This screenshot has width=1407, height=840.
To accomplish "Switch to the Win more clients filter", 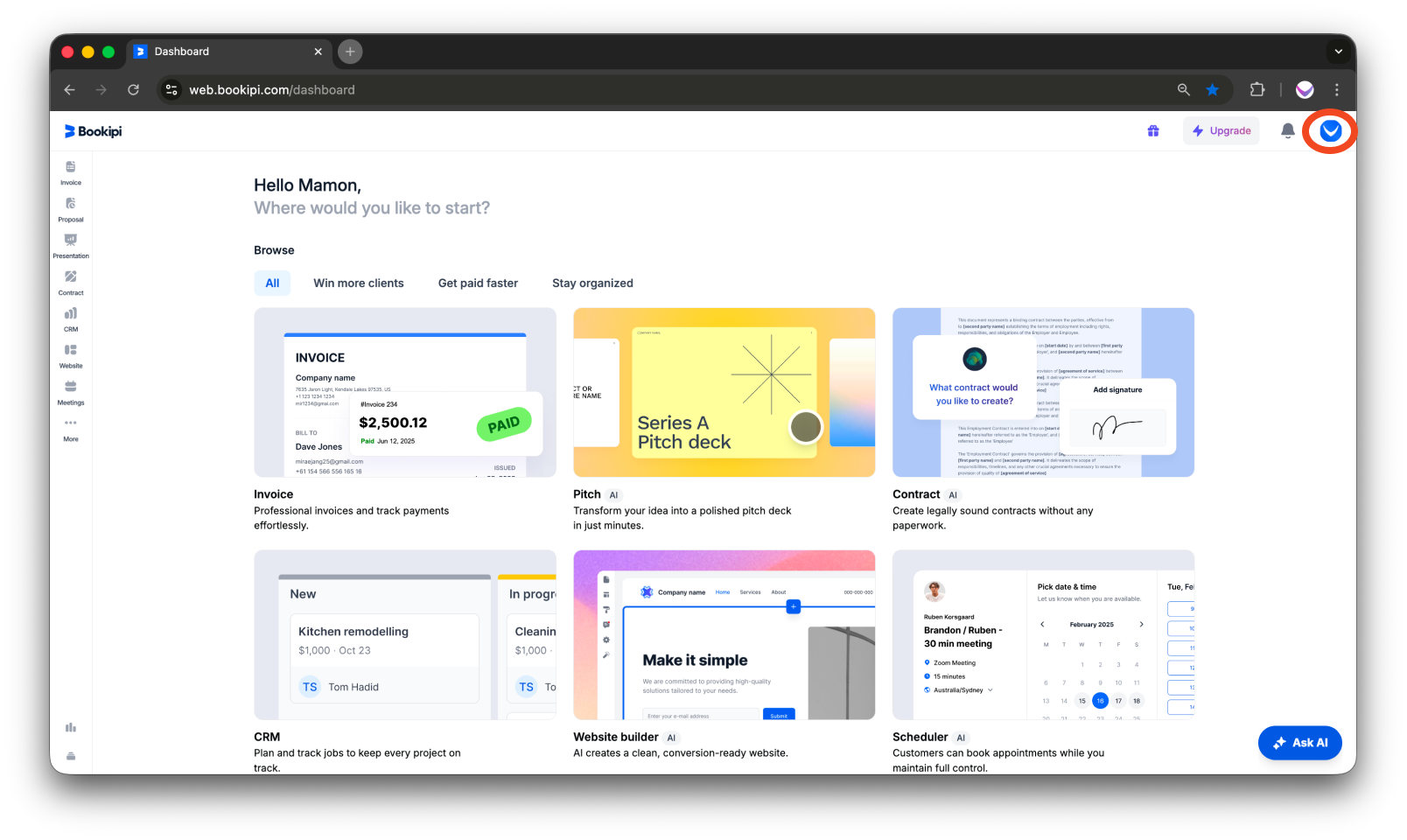I will [x=358, y=283].
